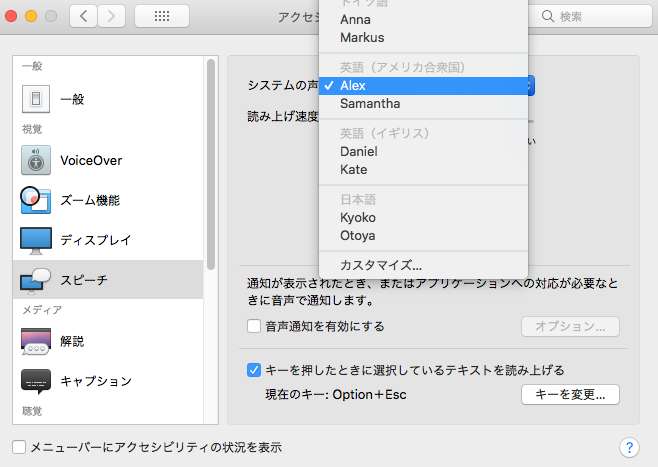Click the search magnifier icon

[548, 16]
